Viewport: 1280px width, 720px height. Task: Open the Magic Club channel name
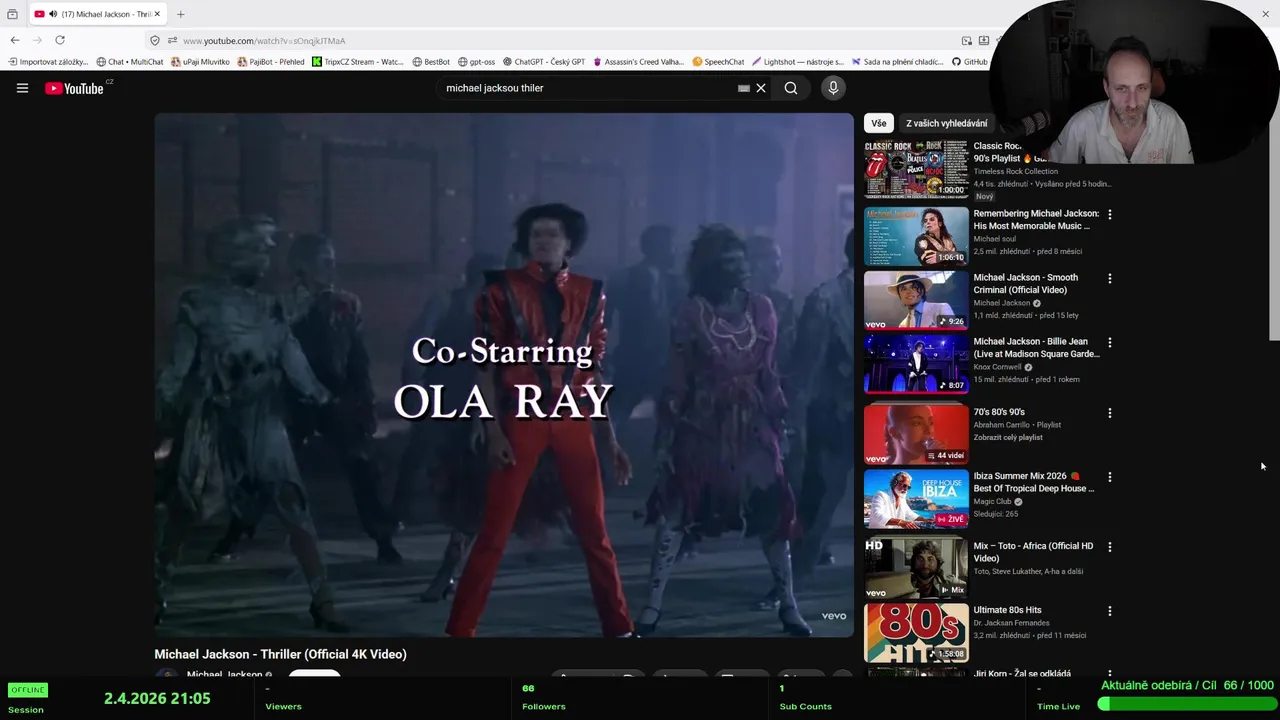click(x=992, y=501)
